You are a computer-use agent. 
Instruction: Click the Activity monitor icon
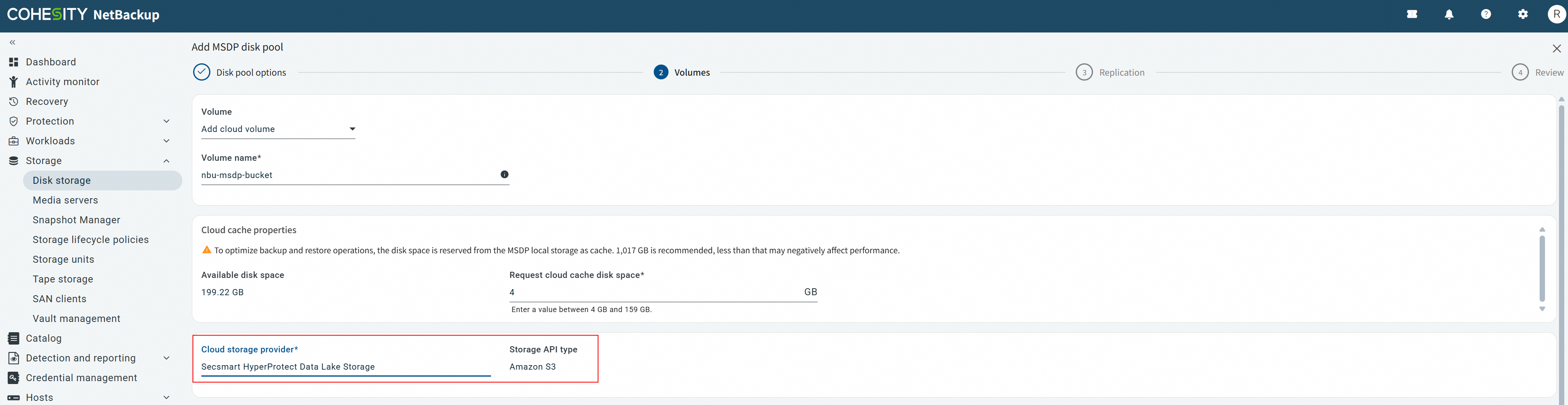point(14,81)
